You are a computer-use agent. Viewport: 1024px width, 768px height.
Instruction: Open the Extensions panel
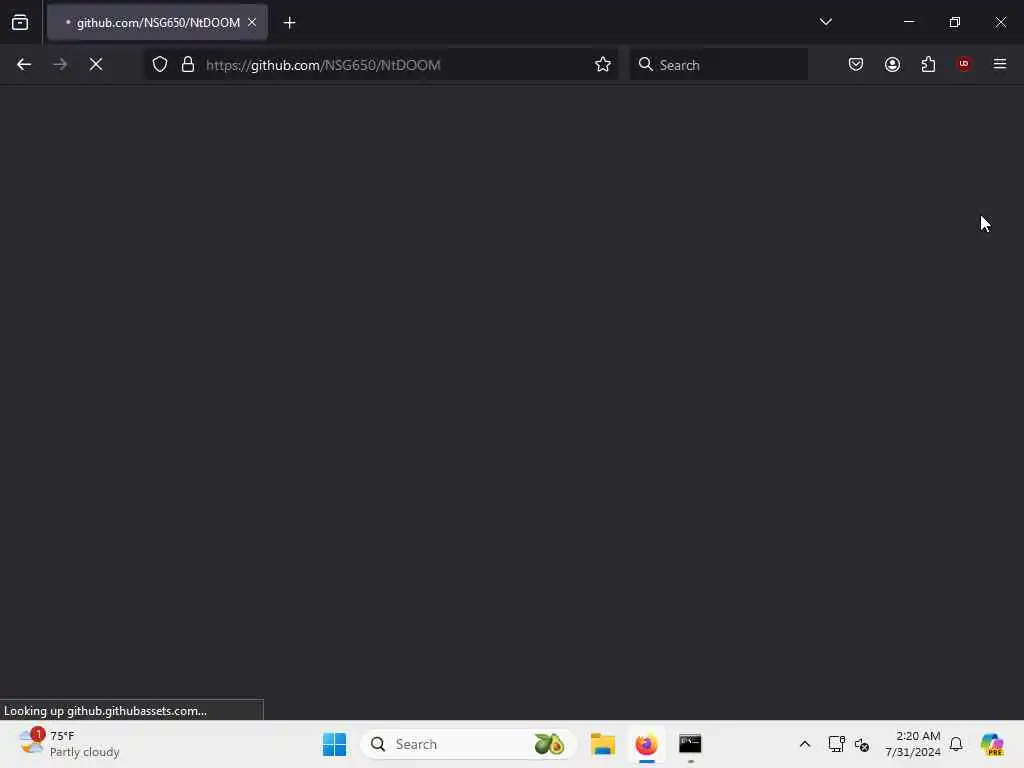click(928, 64)
